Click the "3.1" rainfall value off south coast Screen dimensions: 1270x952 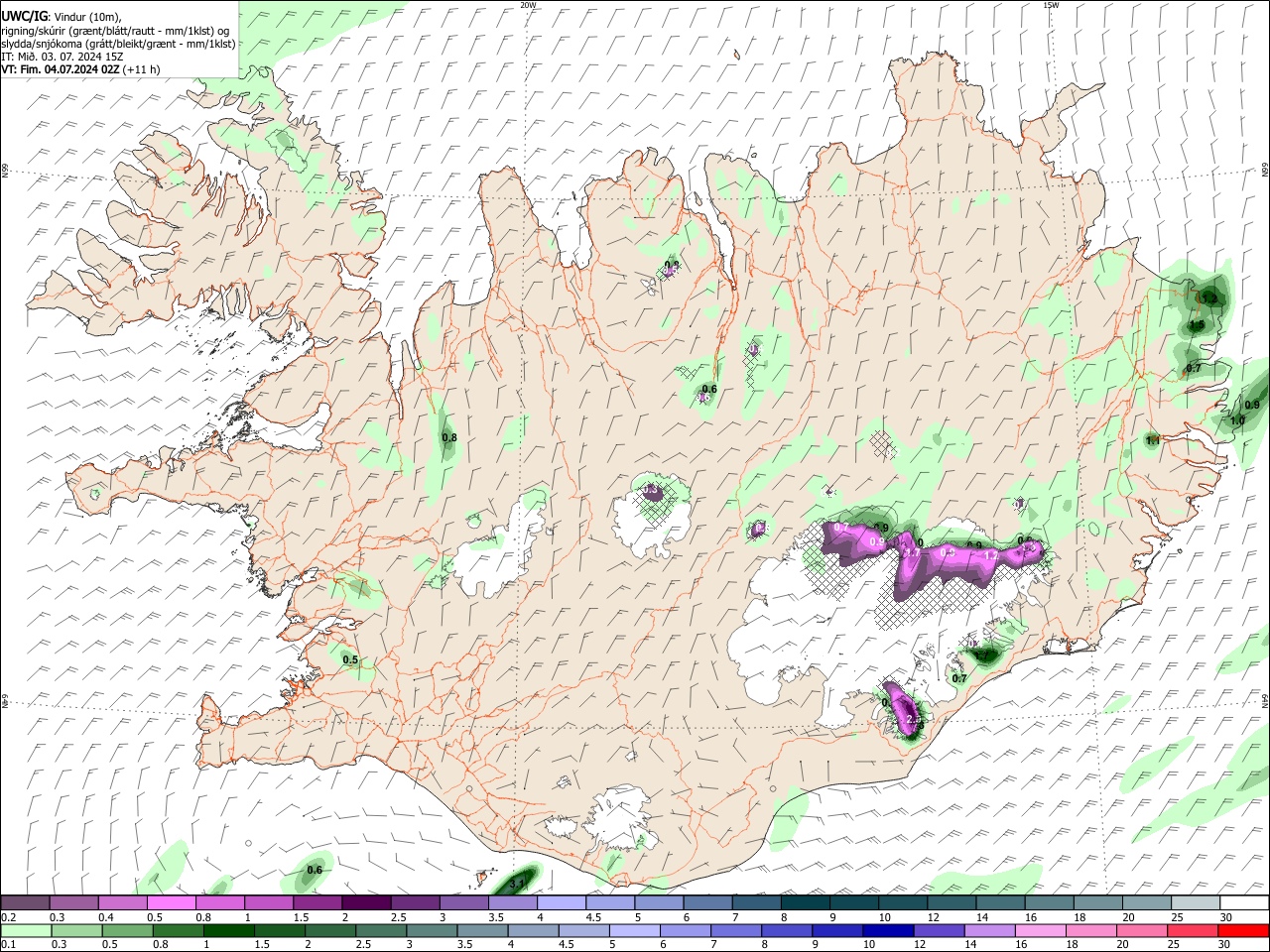pyautogui.click(x=517, y=882)
